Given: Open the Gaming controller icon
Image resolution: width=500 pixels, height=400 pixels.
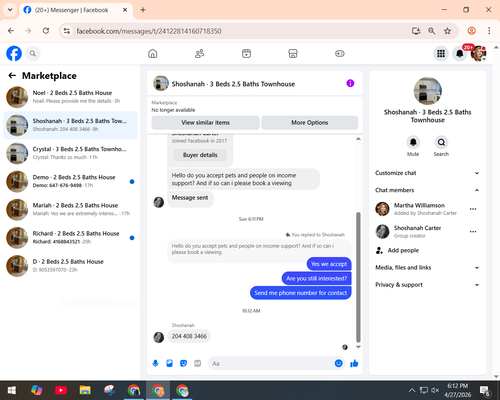Looking at the screenshot, I should (x=340, y=53).
